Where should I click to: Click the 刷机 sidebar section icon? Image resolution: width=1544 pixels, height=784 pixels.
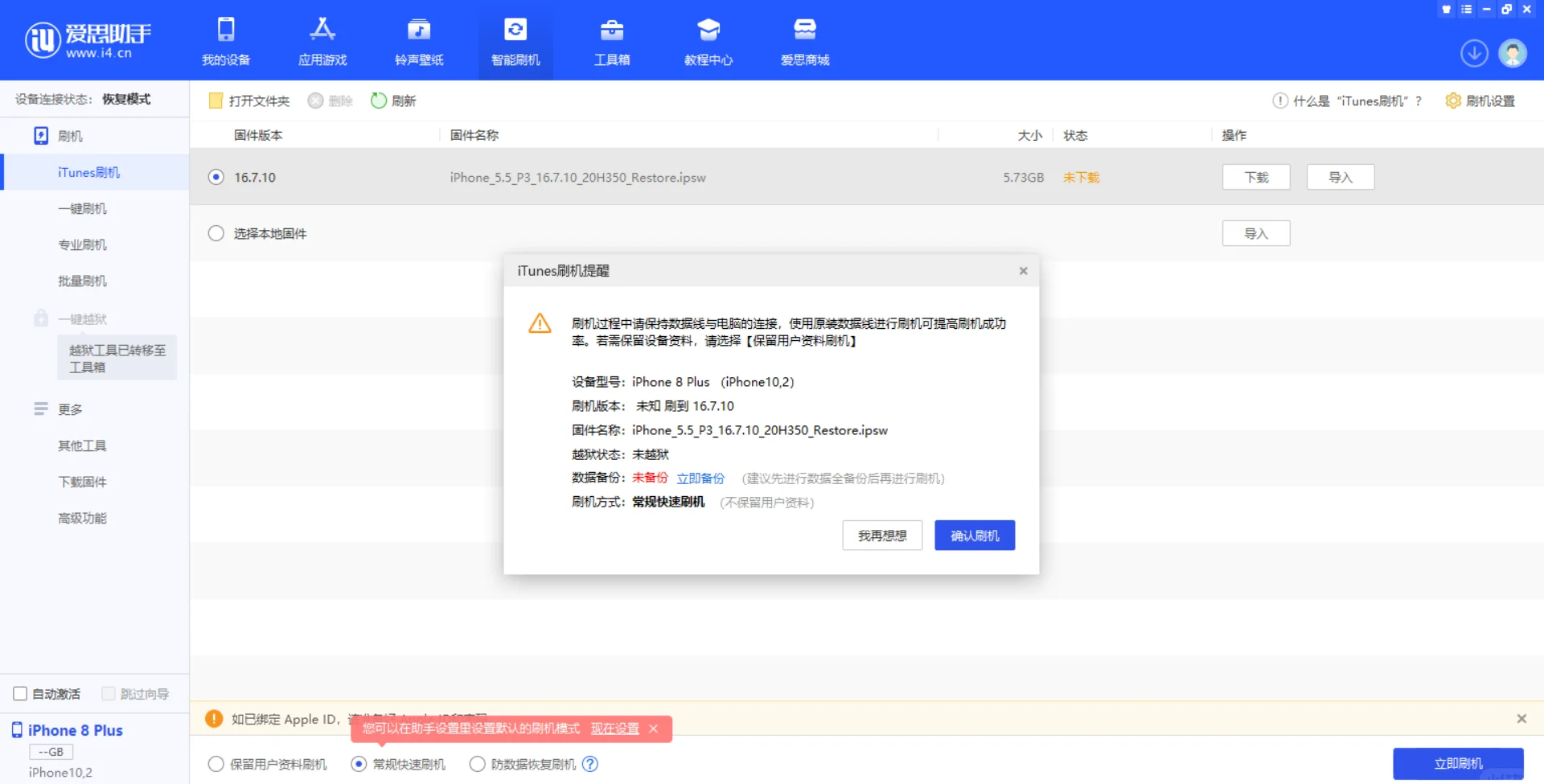tap(41, 136)
